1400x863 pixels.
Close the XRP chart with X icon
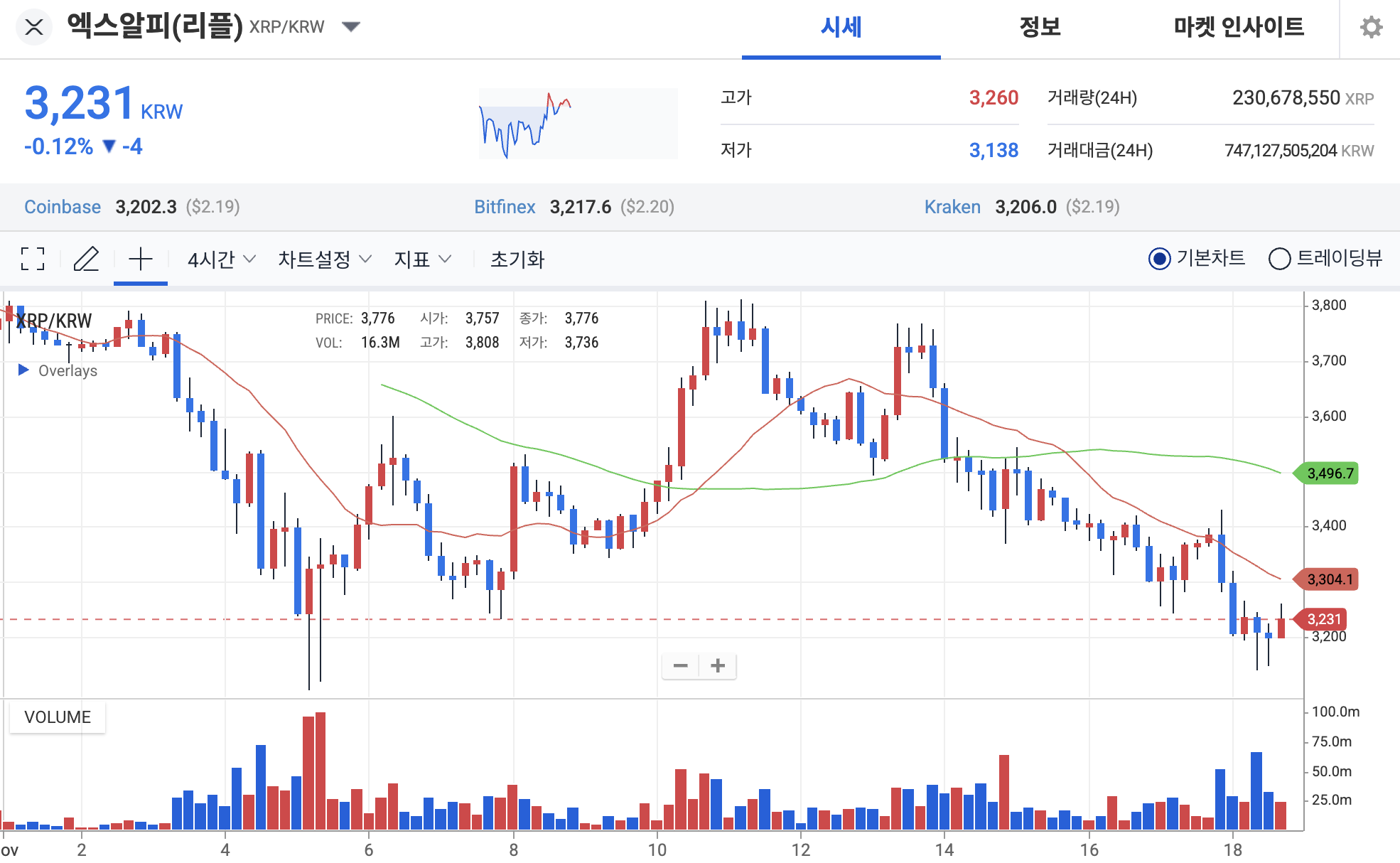(x=33, y=27)
